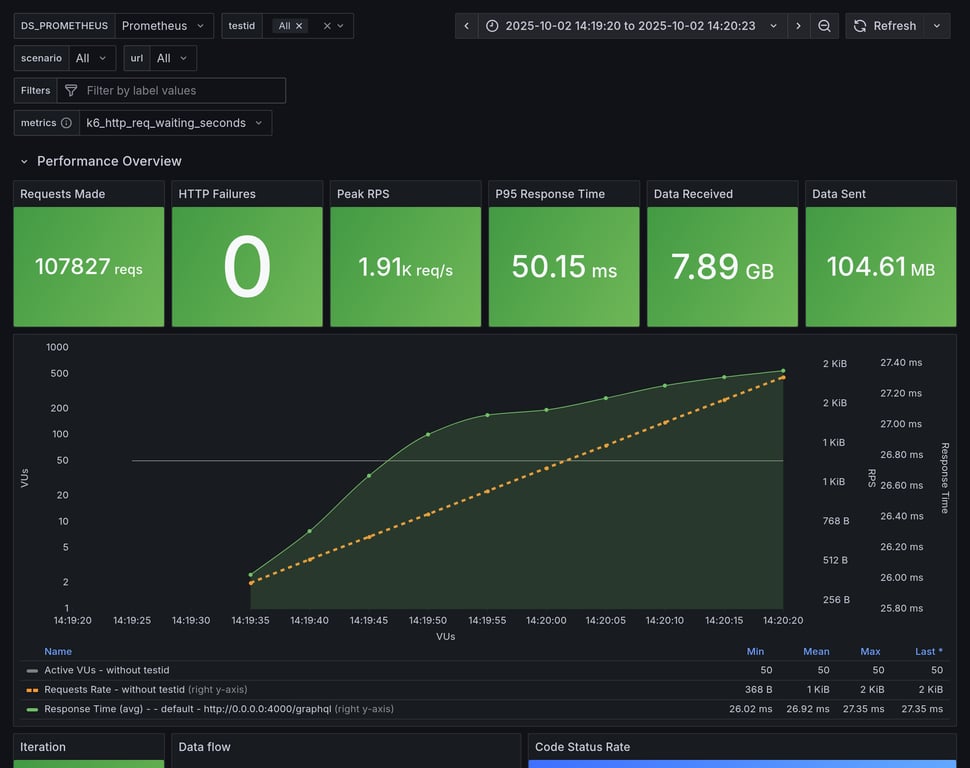970x768 pixels.
Task: Collapse the Performance Overview row
Action: point(24,161)
